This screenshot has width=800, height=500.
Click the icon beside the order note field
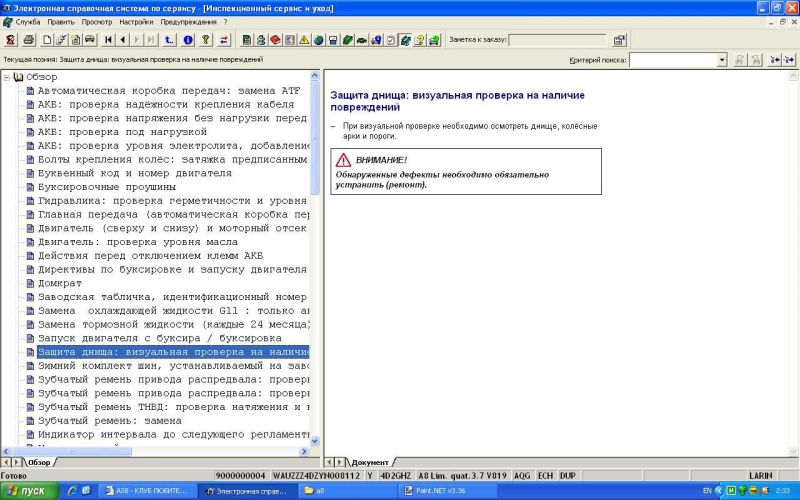(x=619, y=40)
